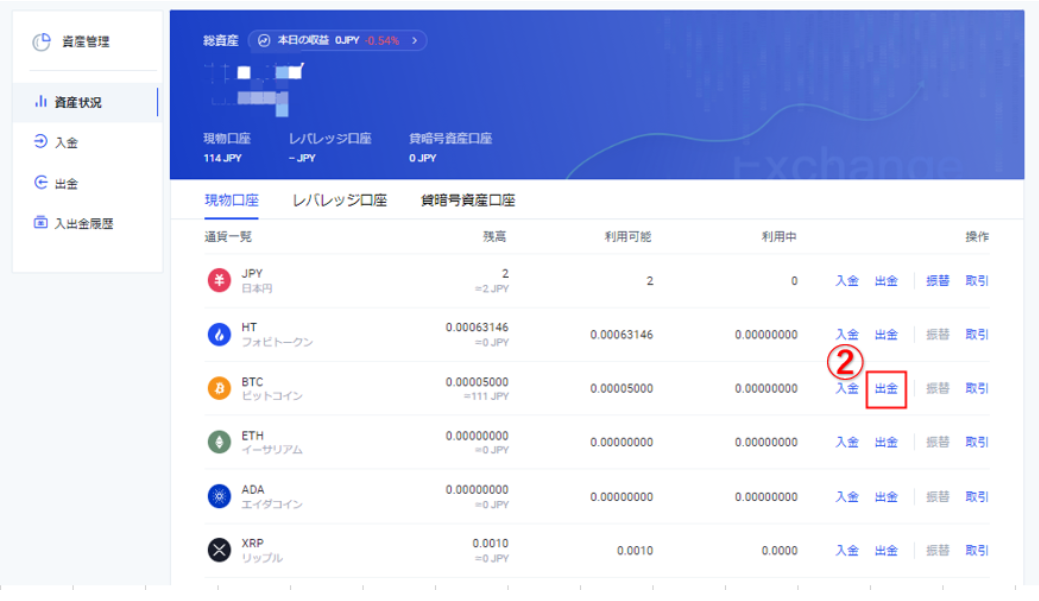This screenshot has height=601, width=1039.
Task: Click 取引 link in JPY row
Action: pyautogui.click(x=977, y=280)
